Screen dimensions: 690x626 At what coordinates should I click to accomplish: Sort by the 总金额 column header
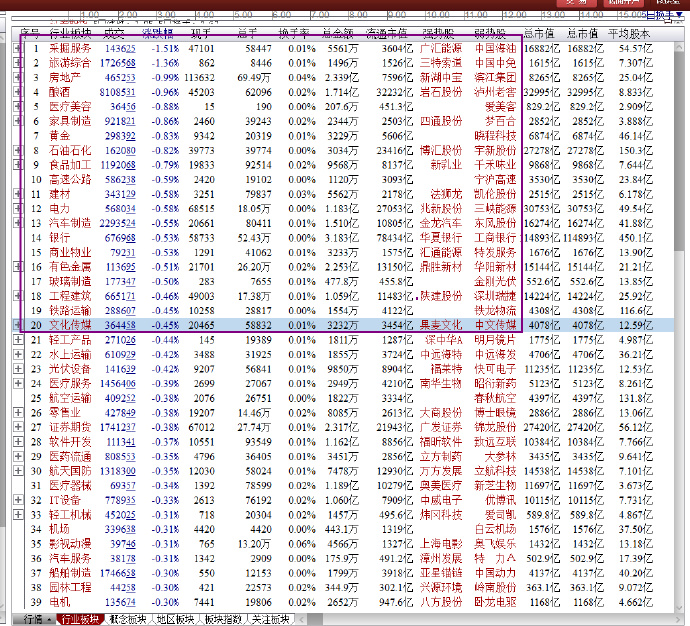[338, 33]
